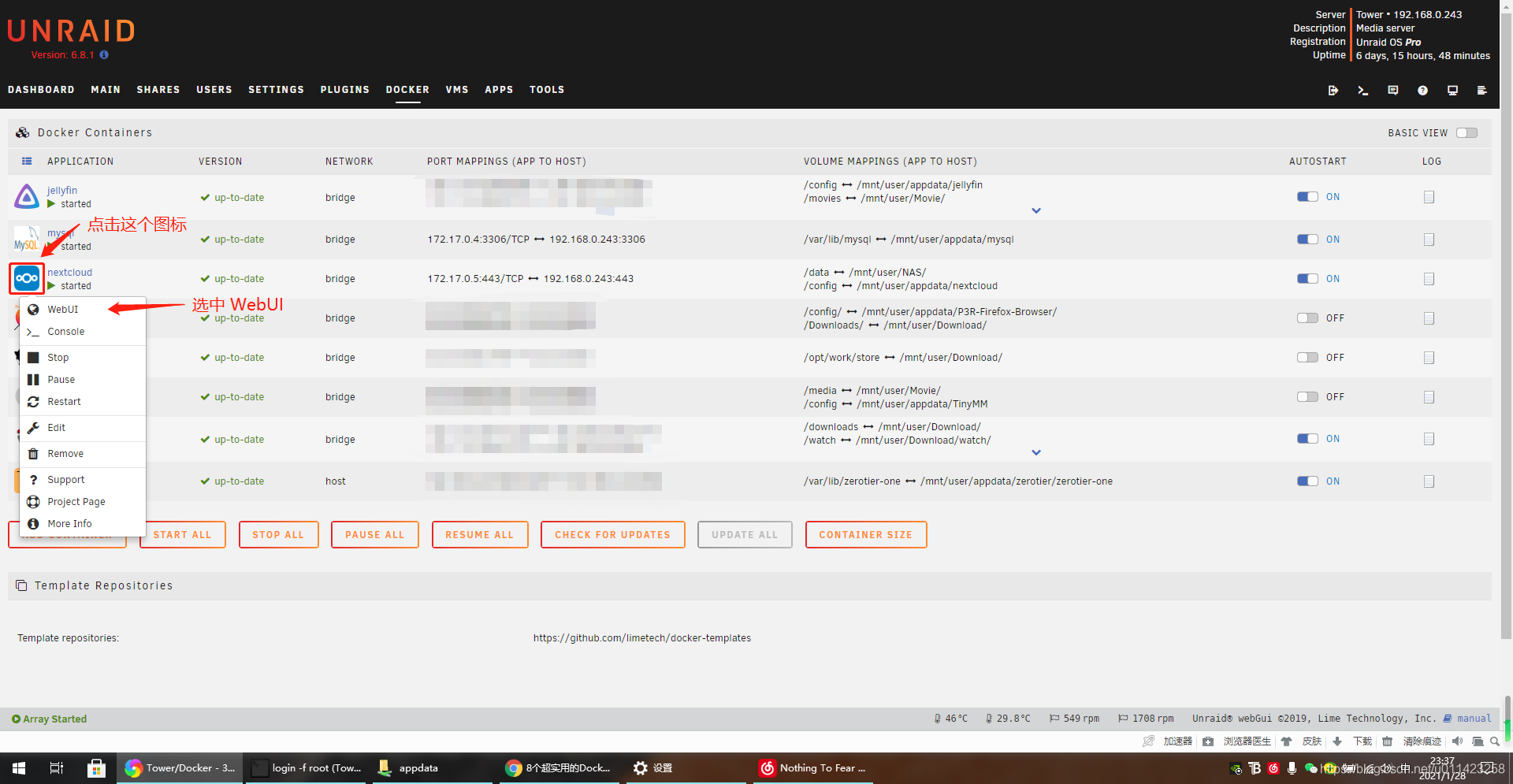Image resolution: width=1513 pixels, height=784 pixels.
Task: Open Task View on the taskbar
Action: coord(57,768)
